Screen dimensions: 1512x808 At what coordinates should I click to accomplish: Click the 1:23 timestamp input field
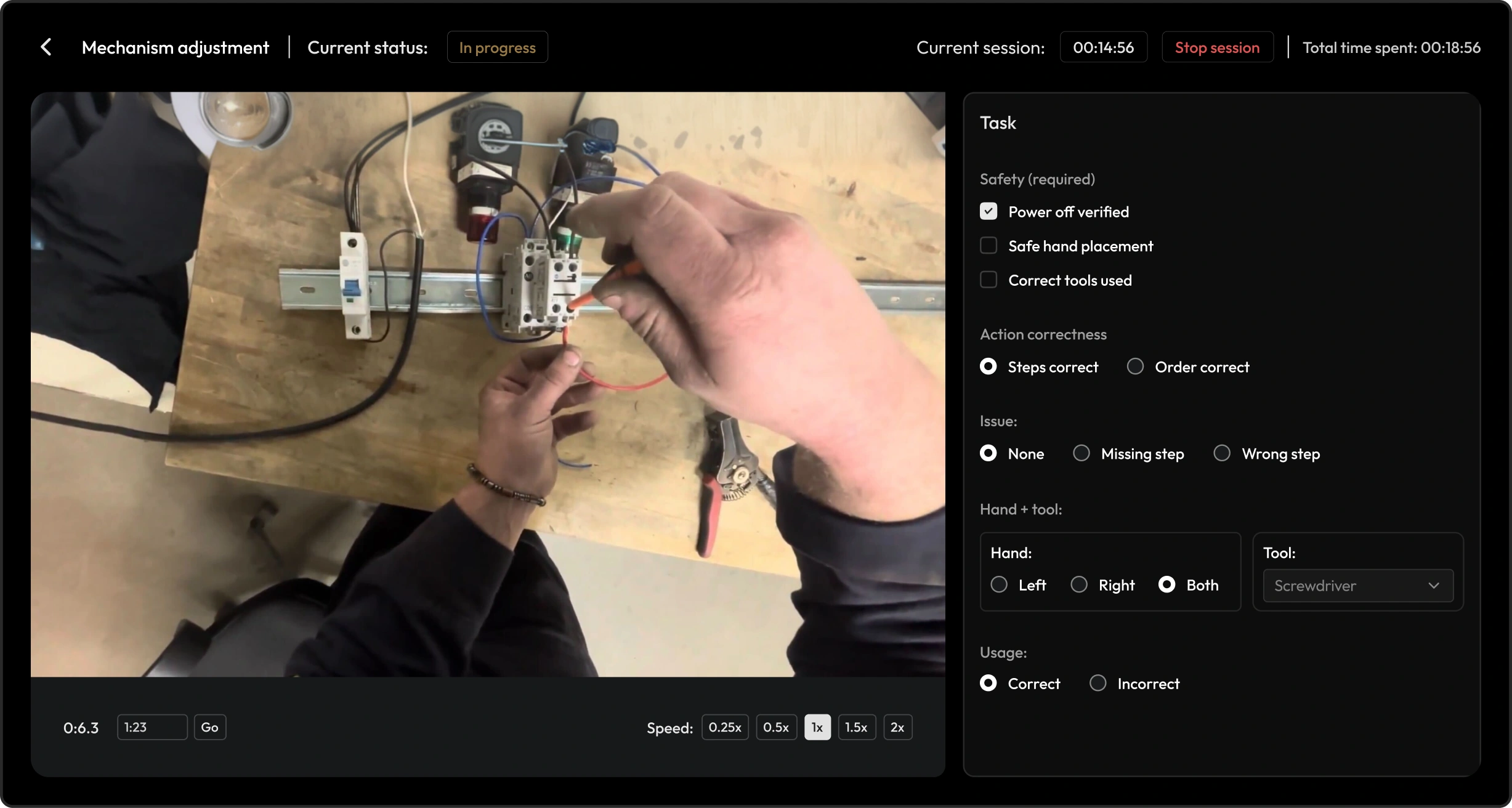click(152, 727)
